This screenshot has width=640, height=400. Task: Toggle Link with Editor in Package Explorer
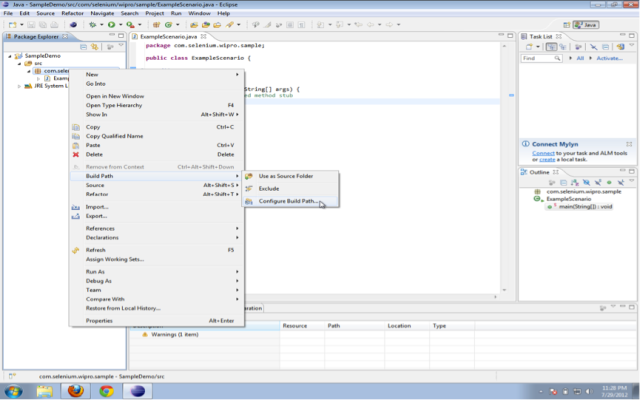(95, 47)
